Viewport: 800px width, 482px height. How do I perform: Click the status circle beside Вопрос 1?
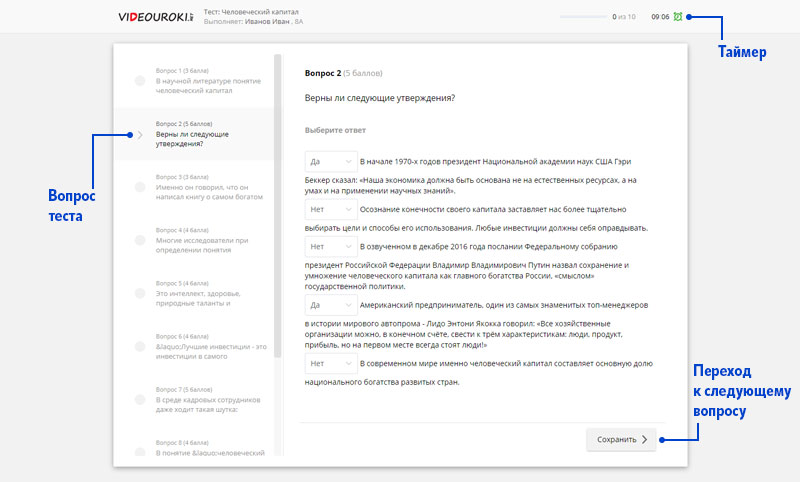(x=140, y=81)
